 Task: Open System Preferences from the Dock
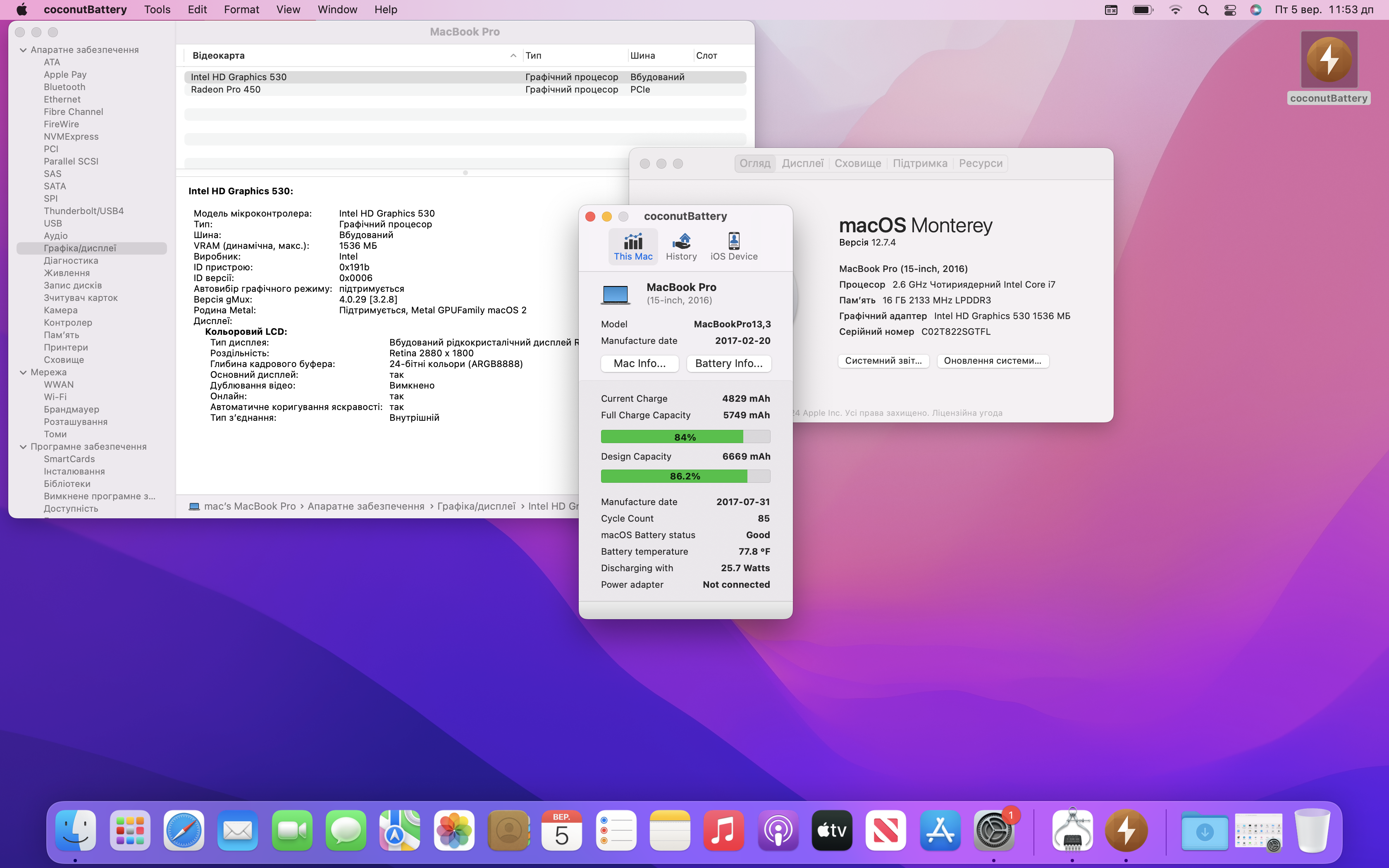point(993,830)
